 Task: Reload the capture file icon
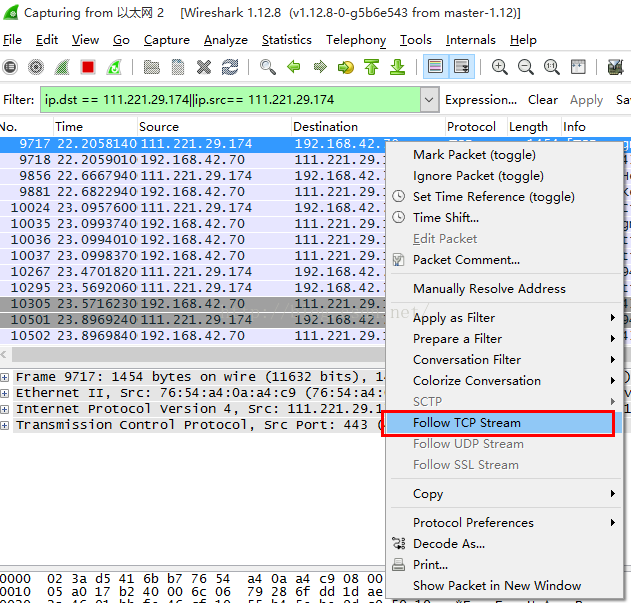click(230, 67)
